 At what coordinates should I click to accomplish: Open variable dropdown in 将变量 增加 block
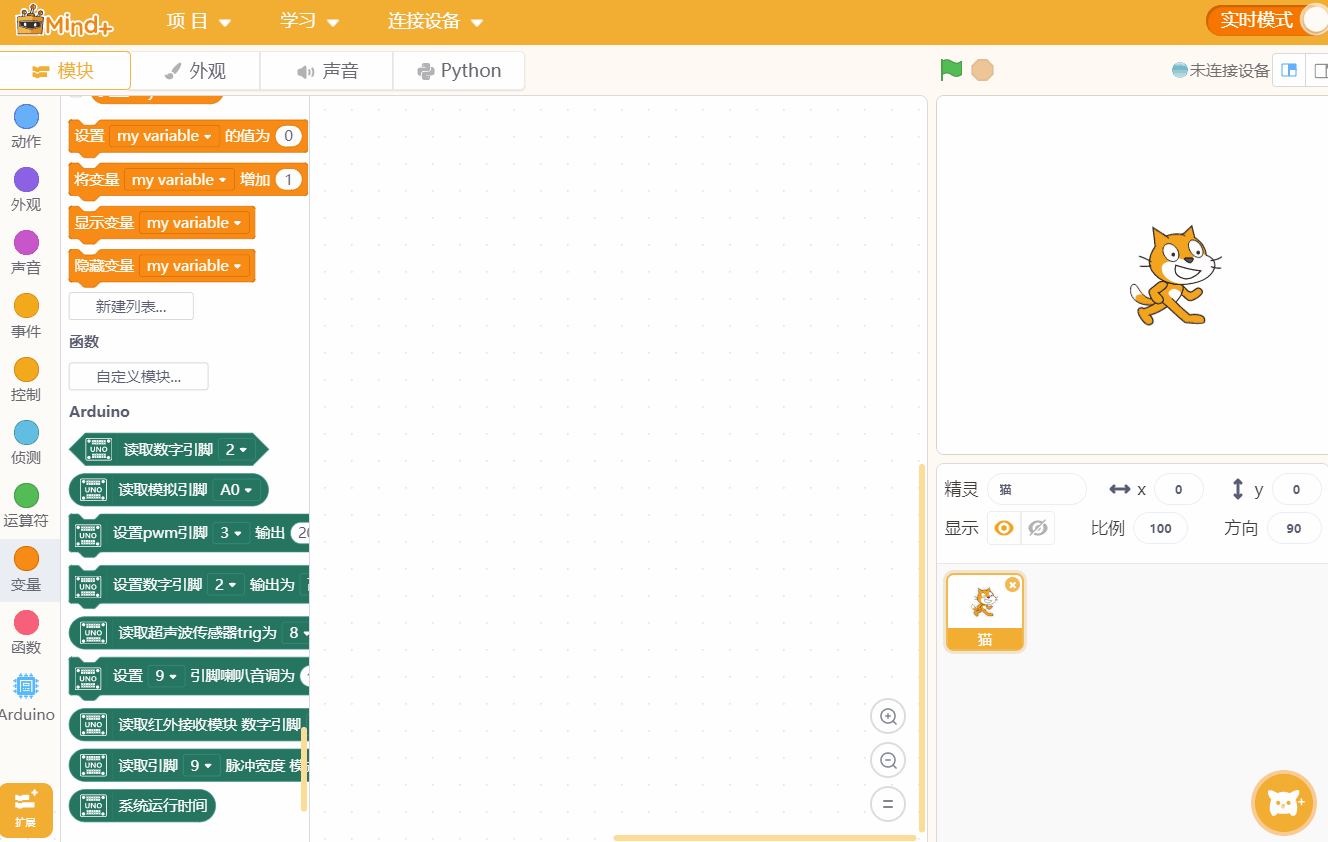pyautogui.click(x=180, y=180)
